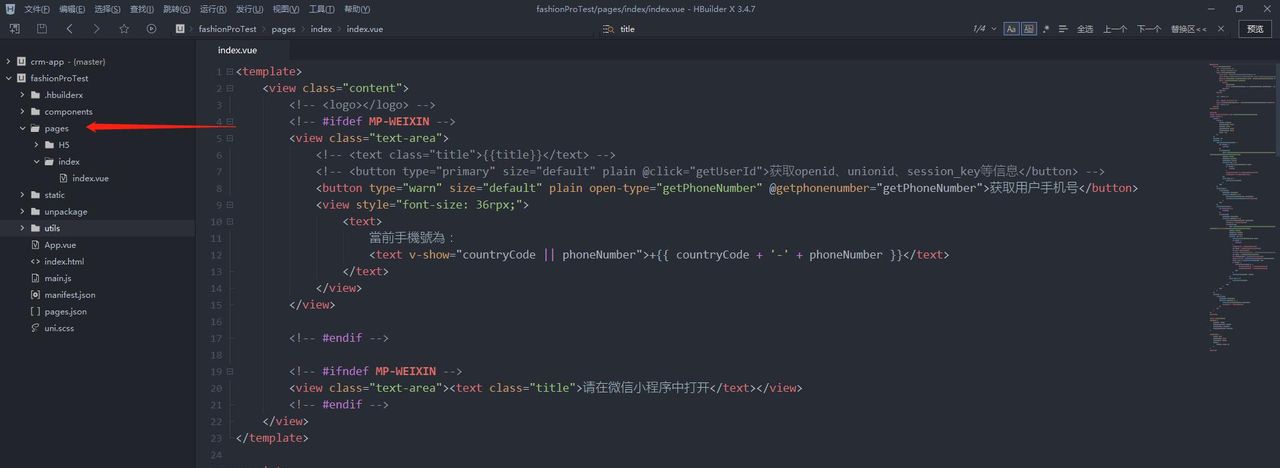This screenshot has height=468, width=1280.
Task: Click 全选 to select all matches
Action: (x=1085, y=29)
